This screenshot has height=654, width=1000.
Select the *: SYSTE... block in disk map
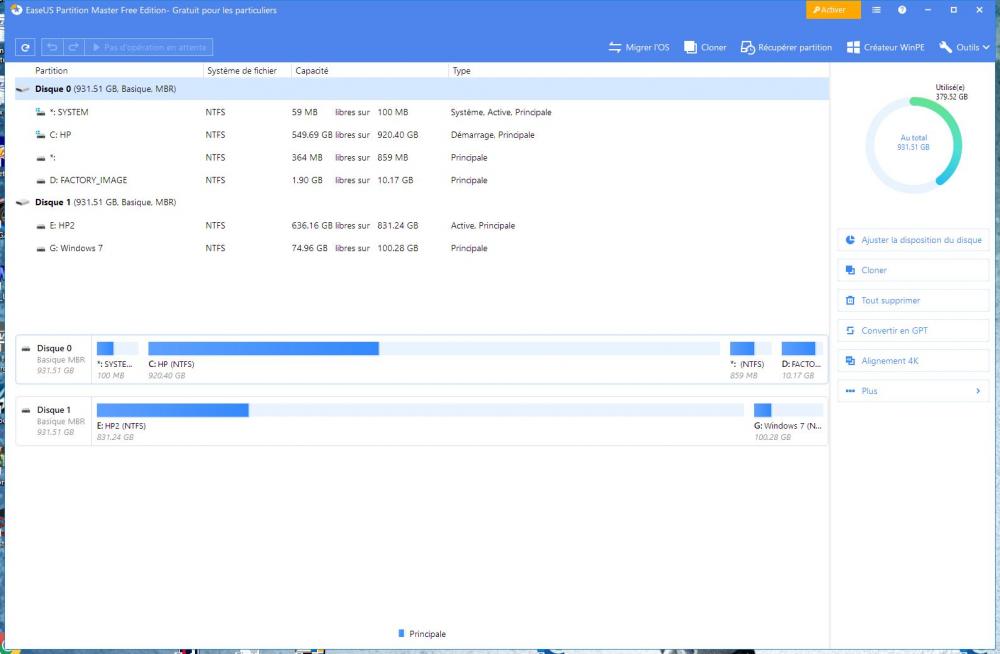point(117,360)
